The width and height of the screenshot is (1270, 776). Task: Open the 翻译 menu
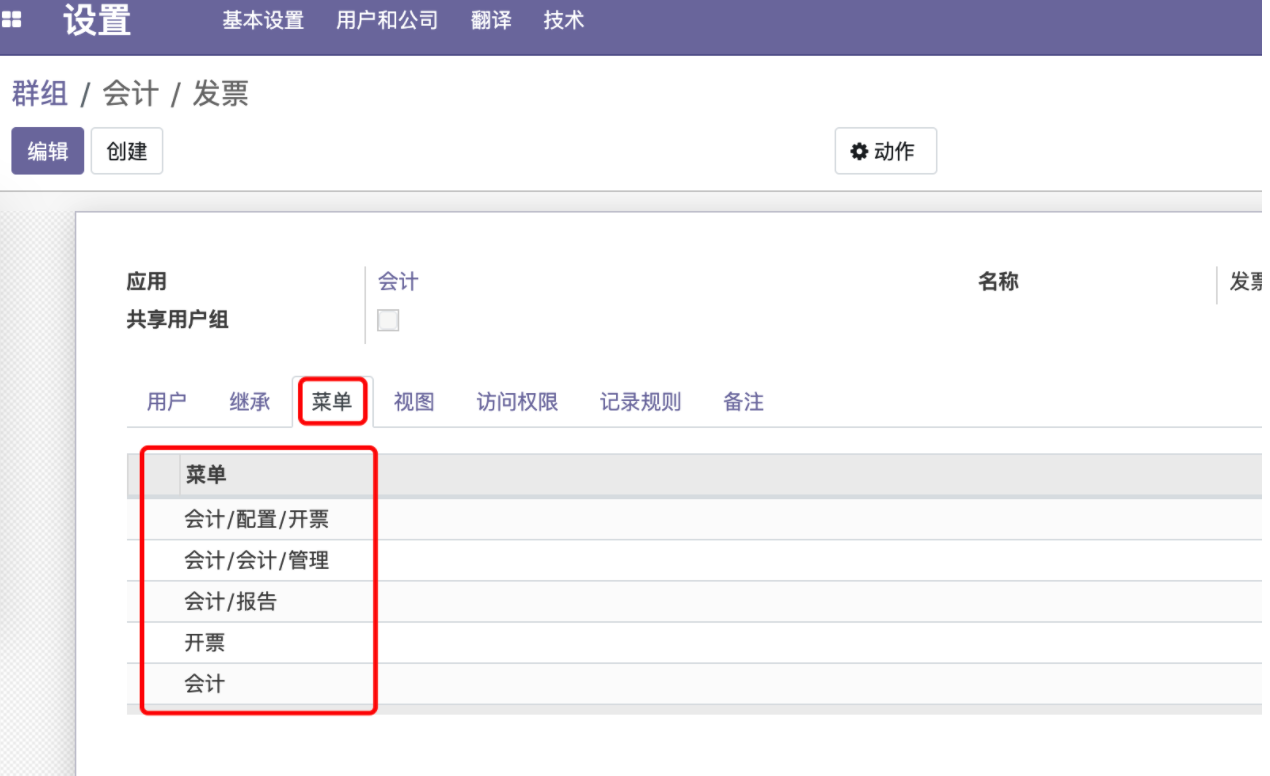click(491, 20)
